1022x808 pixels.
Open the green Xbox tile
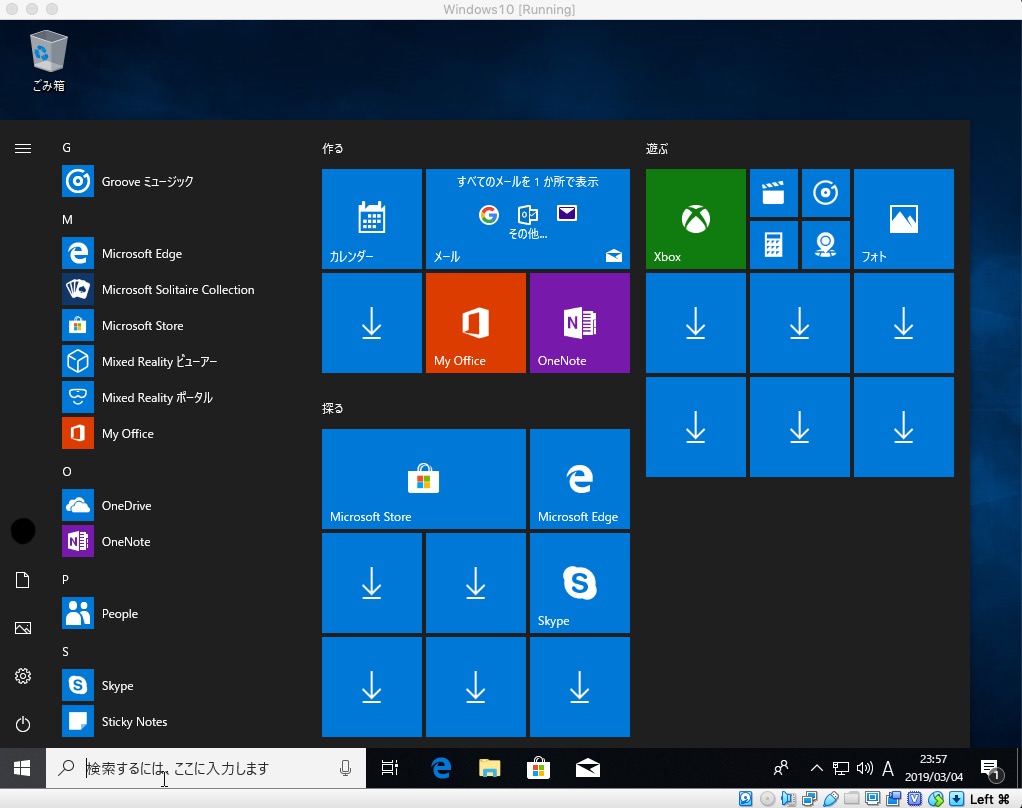coord(695,219)
